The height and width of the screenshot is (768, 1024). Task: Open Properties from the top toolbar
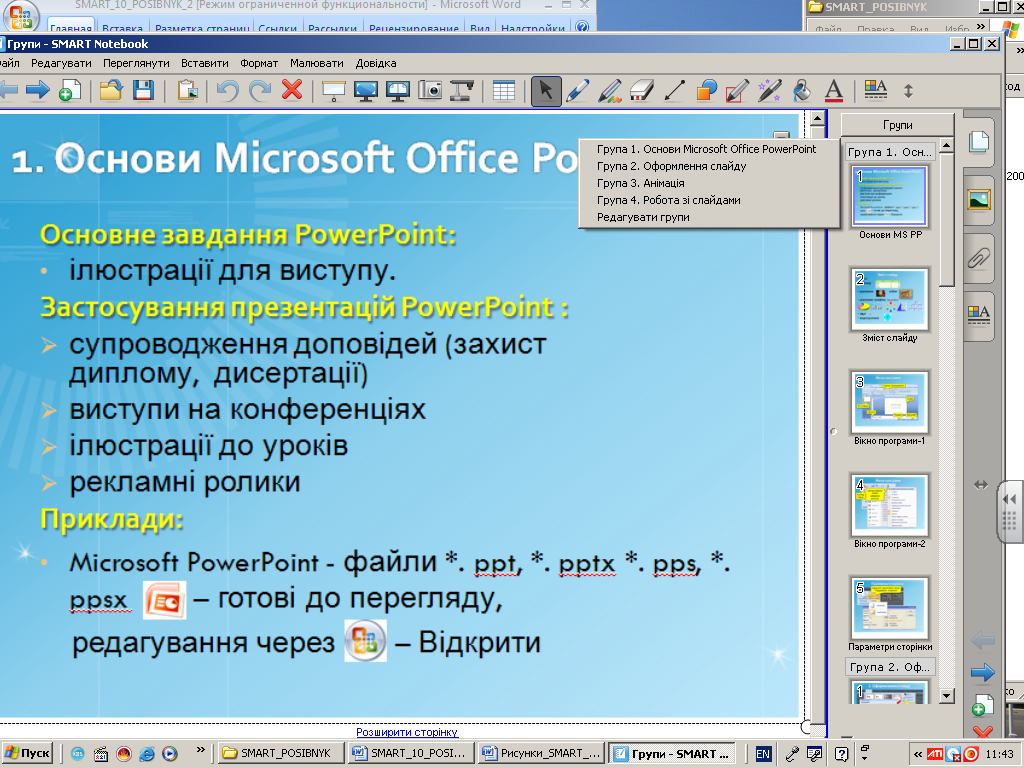point(876,90)
